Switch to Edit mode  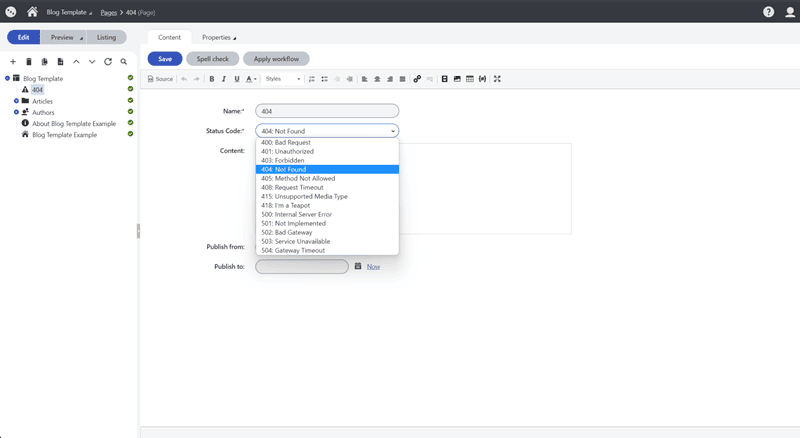point(23,37)
